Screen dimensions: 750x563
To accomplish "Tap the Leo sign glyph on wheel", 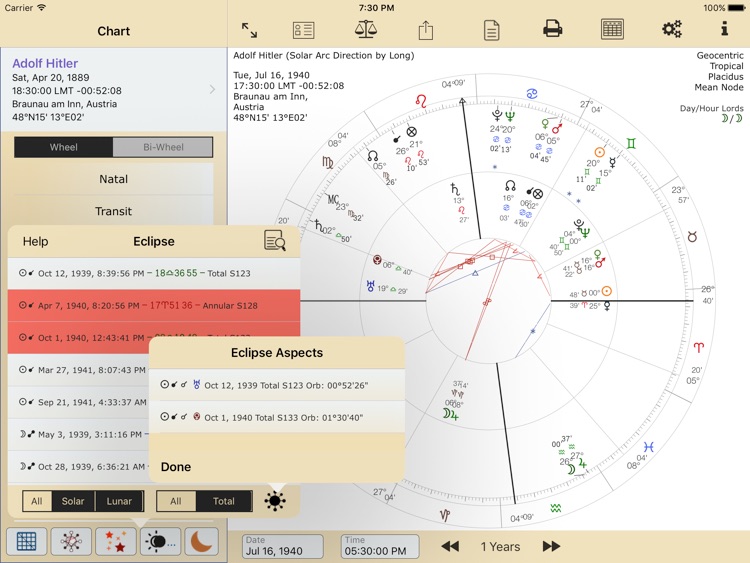I will [x=421, y=101].
